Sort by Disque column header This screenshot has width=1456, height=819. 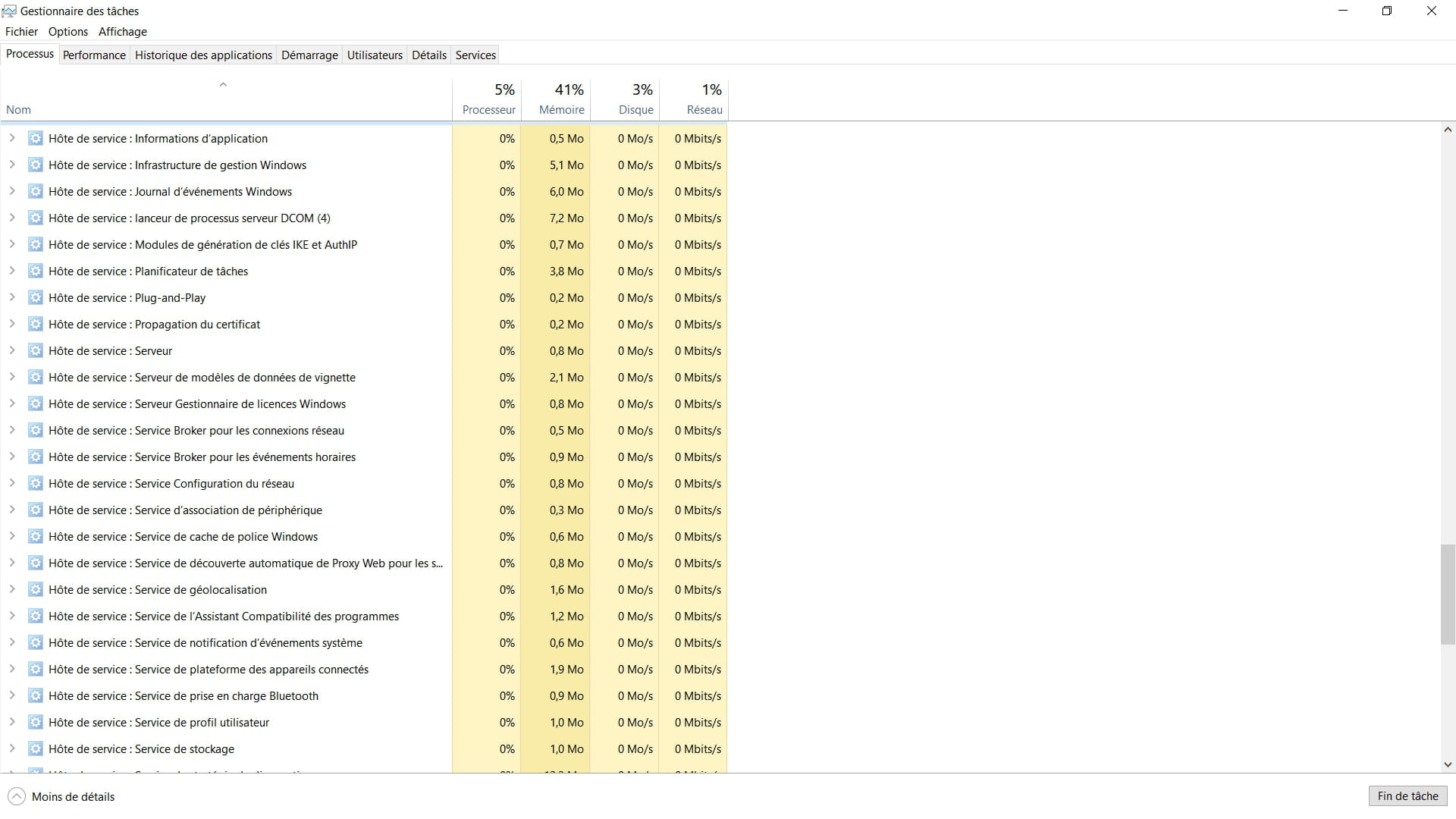coord(625,100)
